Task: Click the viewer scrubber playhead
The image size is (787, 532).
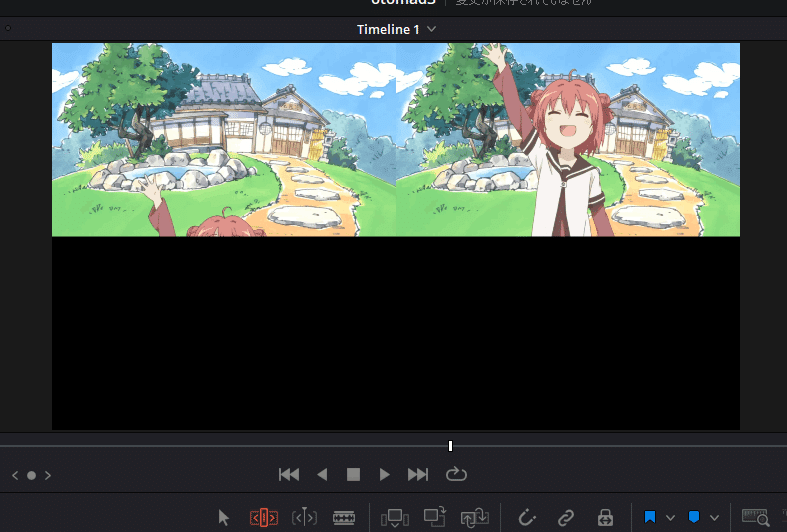Action: coord(450,446)
